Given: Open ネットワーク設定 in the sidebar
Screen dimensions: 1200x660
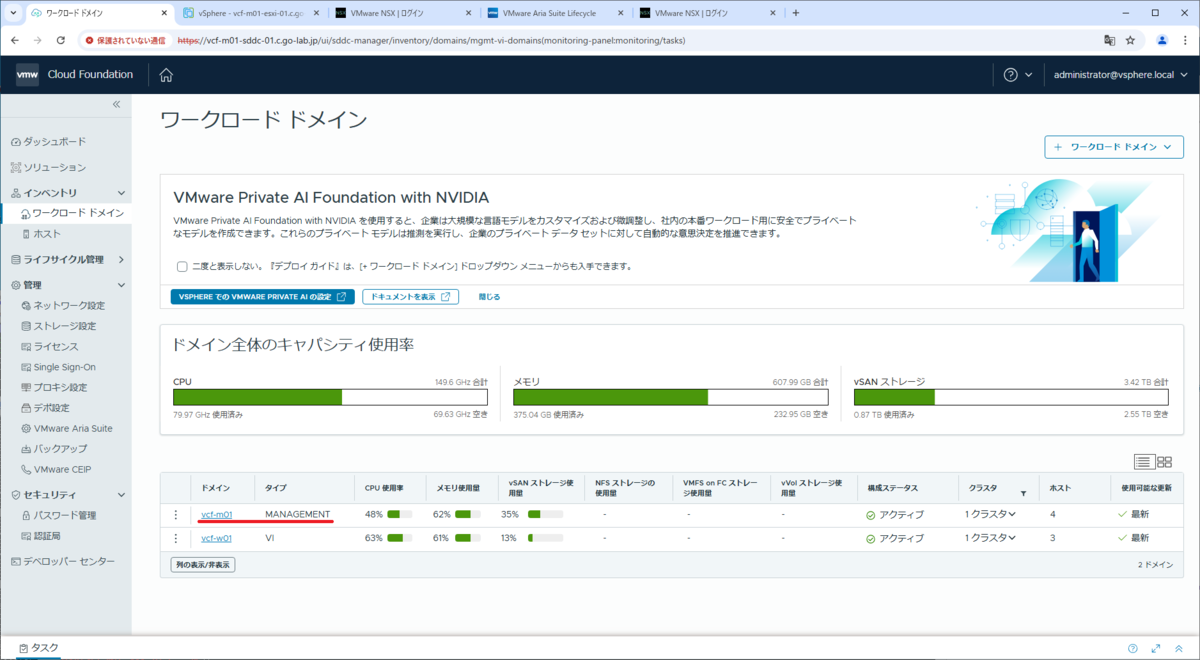Looking at the screenshot, I should click(x=69, y=305).
